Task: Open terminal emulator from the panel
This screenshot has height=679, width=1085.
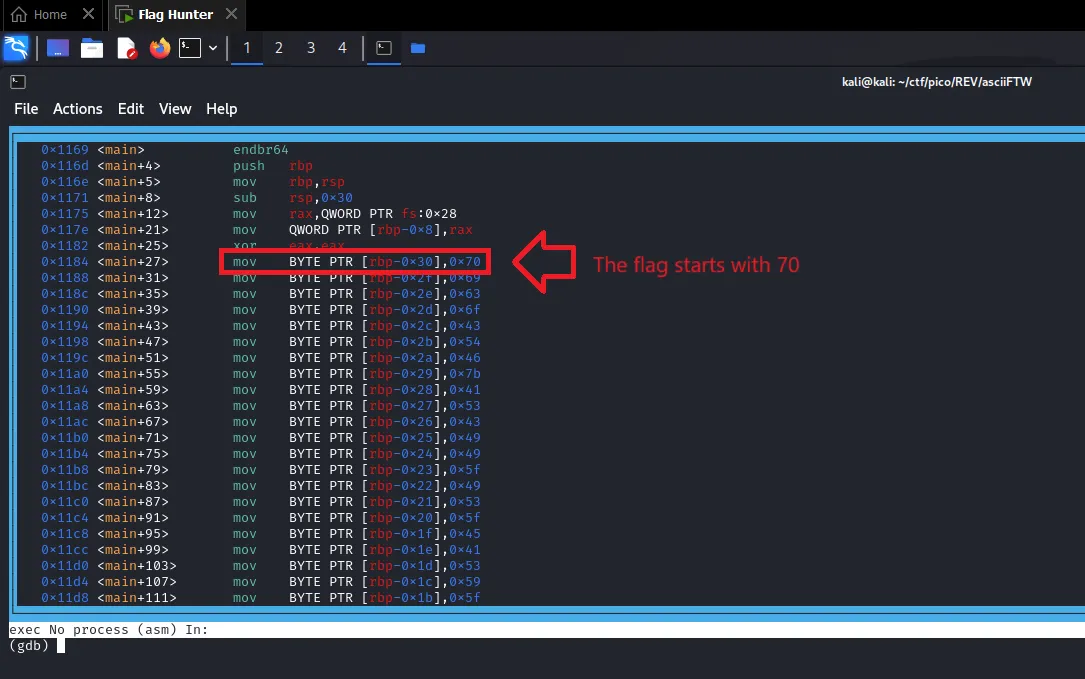Action: (x=190, y=48)
